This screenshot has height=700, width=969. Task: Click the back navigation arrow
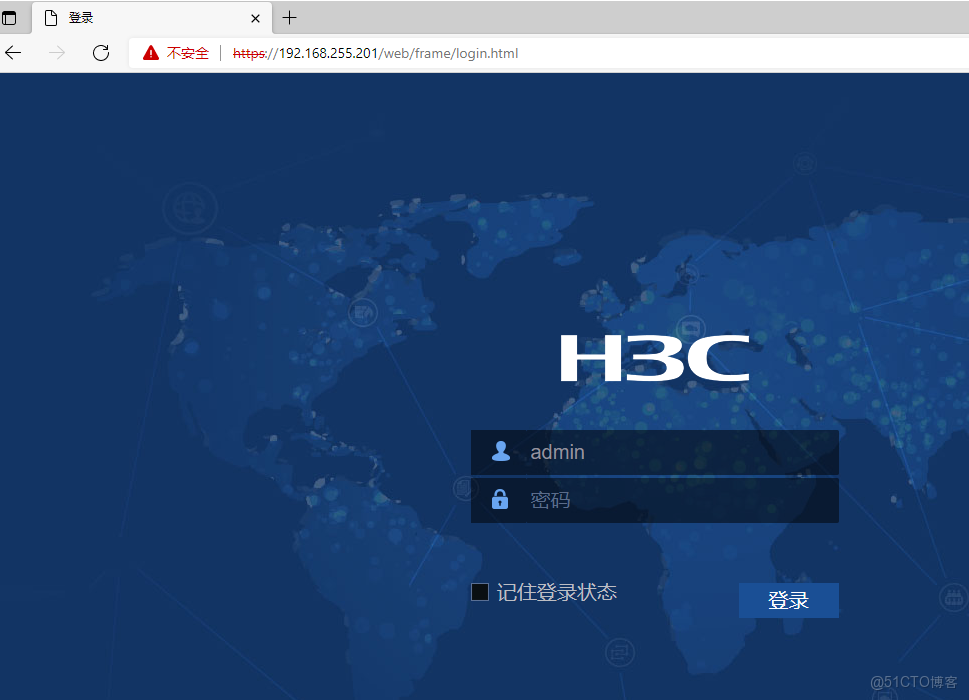coord(13,53)
